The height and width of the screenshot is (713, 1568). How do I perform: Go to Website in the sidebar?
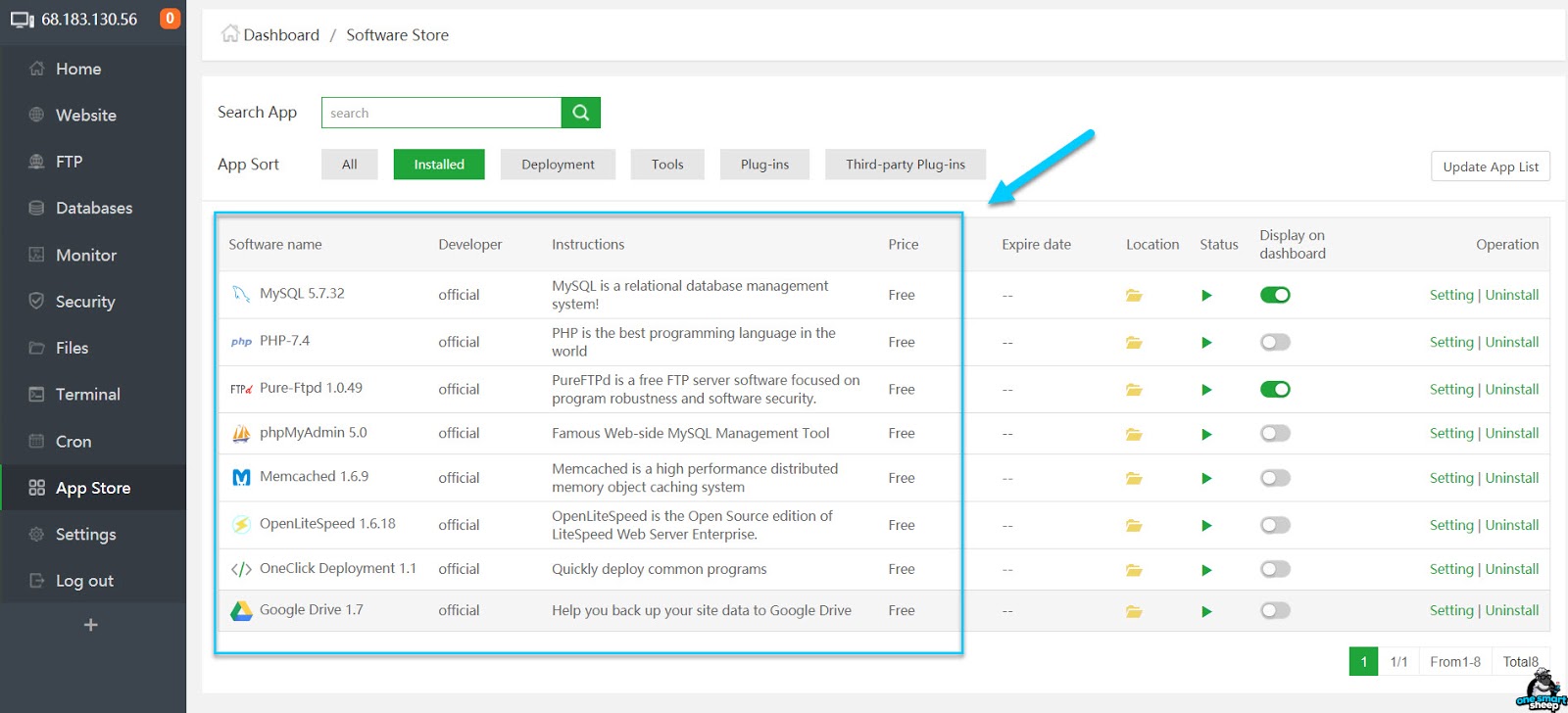[86, 115]
